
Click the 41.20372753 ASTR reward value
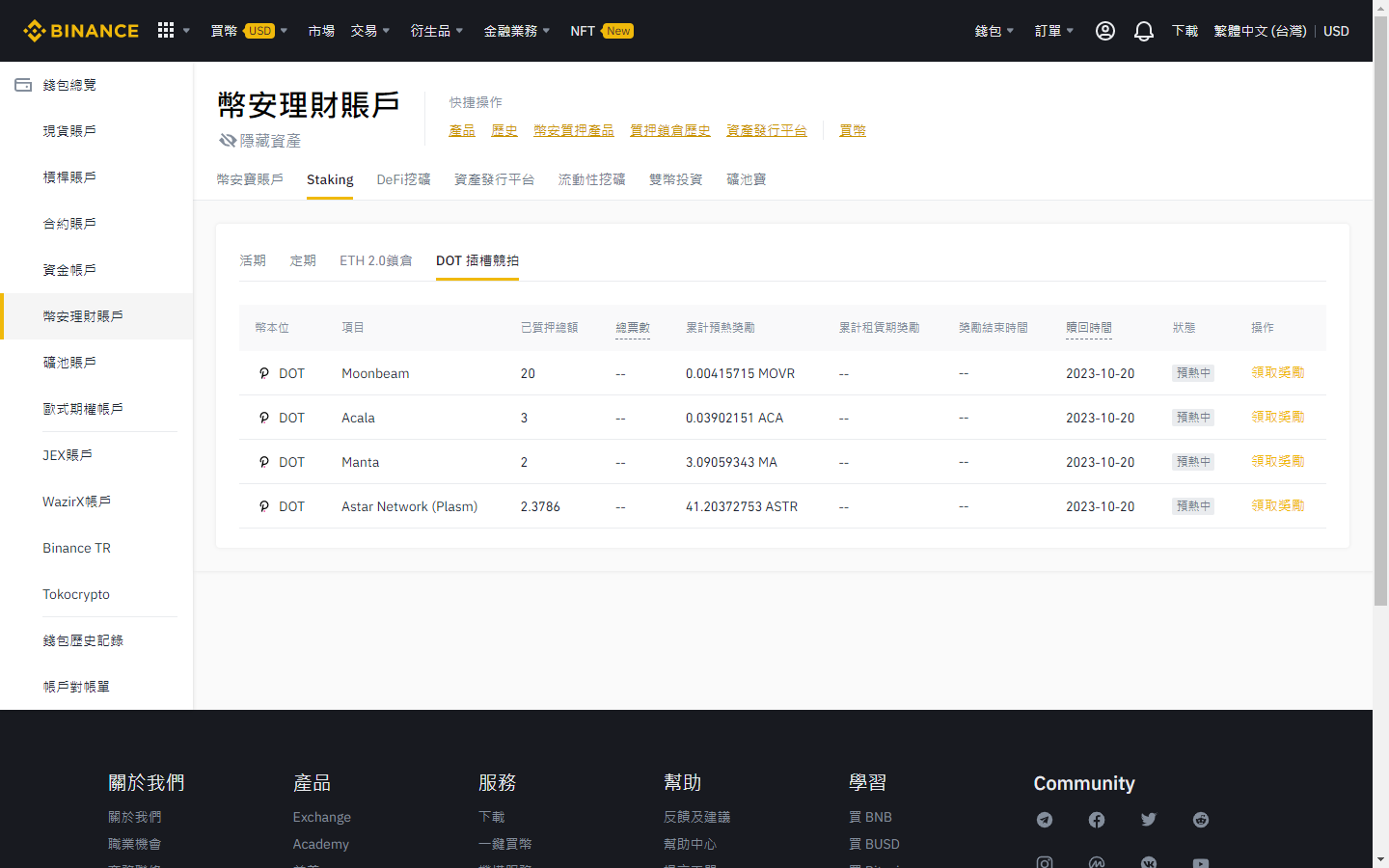coord(742,506)
